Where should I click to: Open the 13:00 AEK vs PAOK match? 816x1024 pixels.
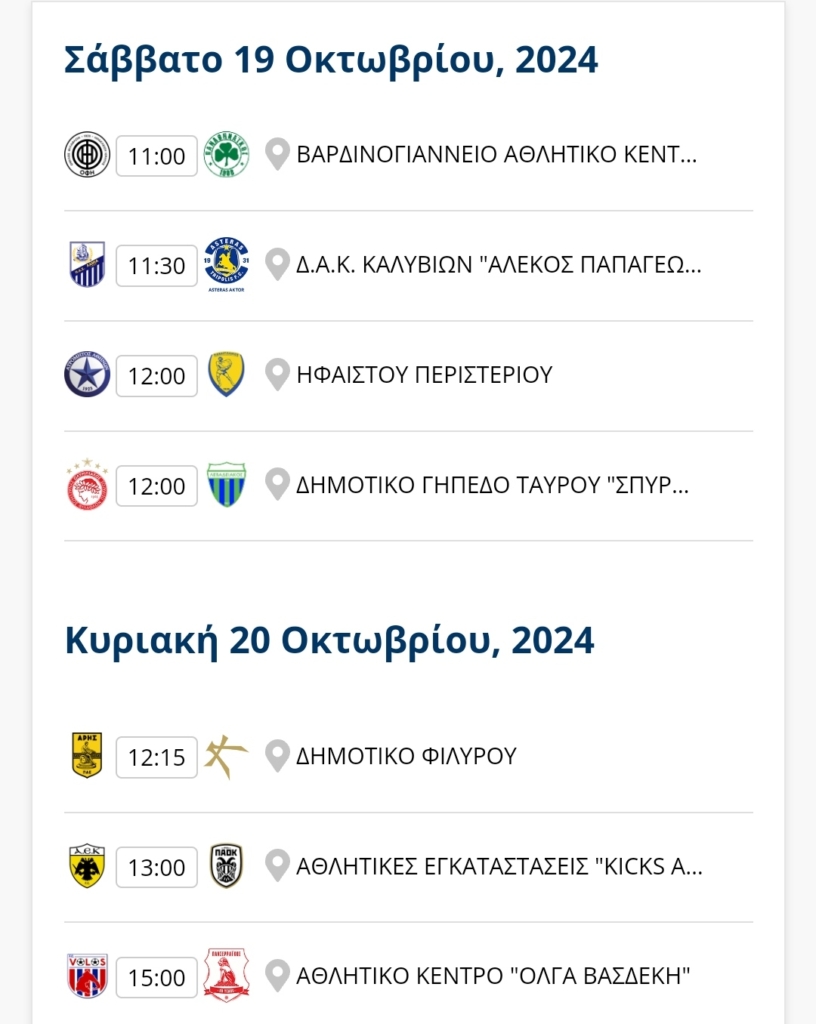tap(409, 867)
